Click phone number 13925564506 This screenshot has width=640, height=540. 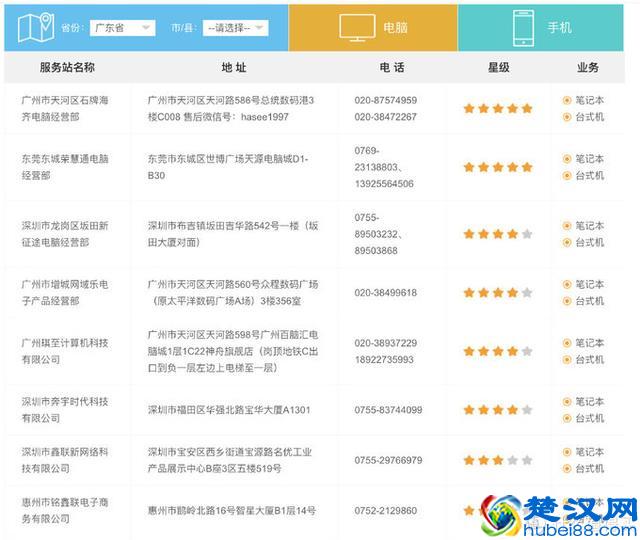coord(384,184)
